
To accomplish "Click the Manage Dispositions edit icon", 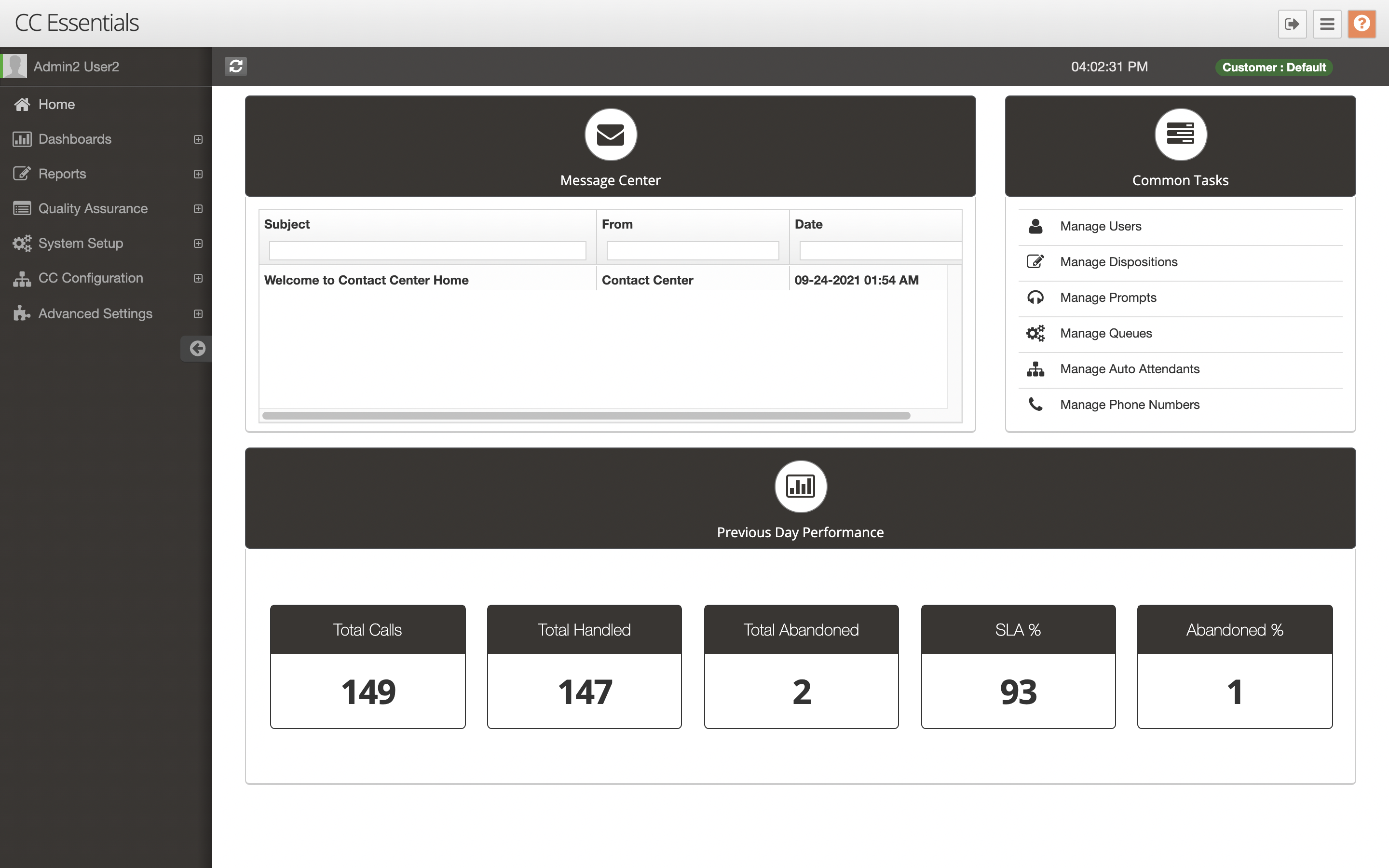I will point(1035,262).
